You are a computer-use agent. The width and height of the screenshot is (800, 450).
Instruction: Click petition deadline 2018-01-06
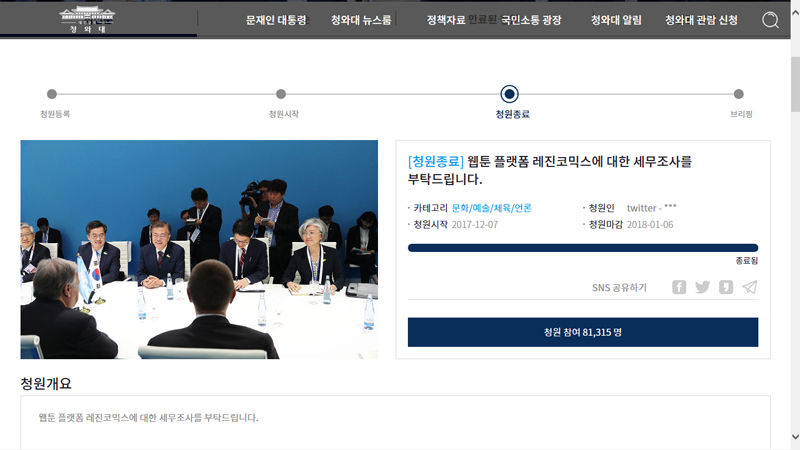click(649, 224)
